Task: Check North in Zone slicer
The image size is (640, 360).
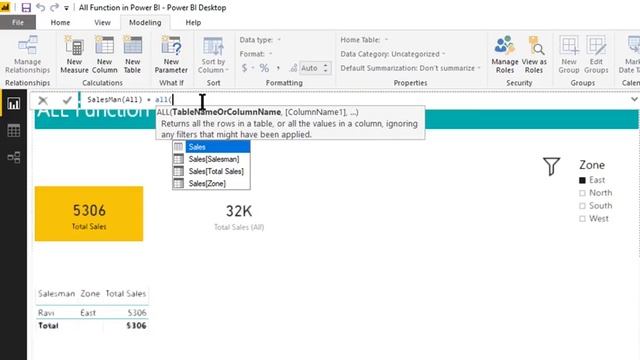Action: pyautogui.click(x=582, y=193)
